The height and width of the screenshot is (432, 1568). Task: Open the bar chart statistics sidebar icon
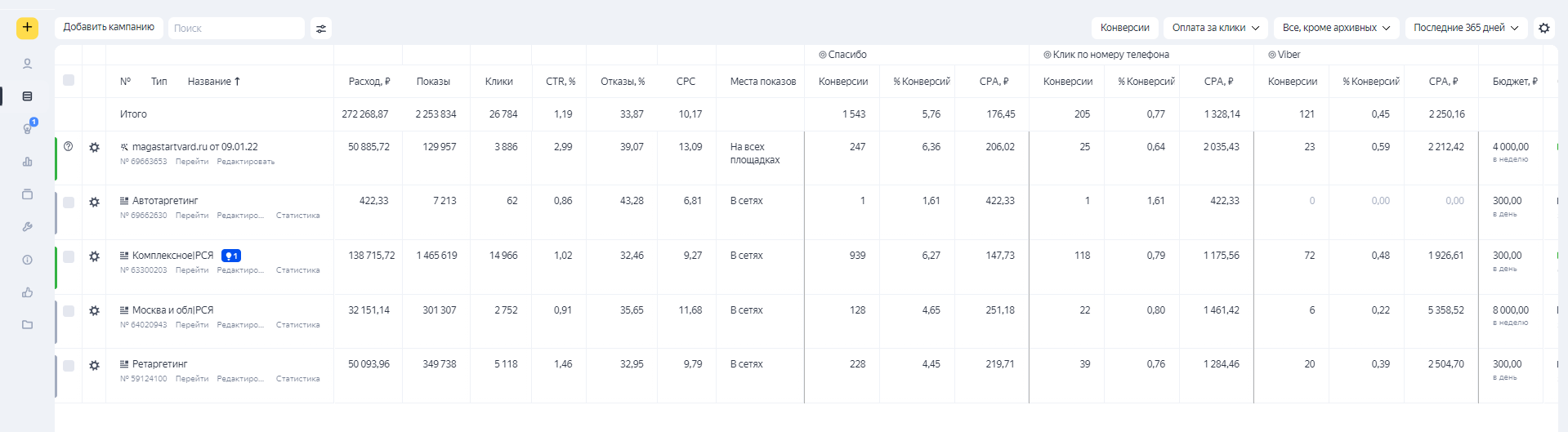28,162
